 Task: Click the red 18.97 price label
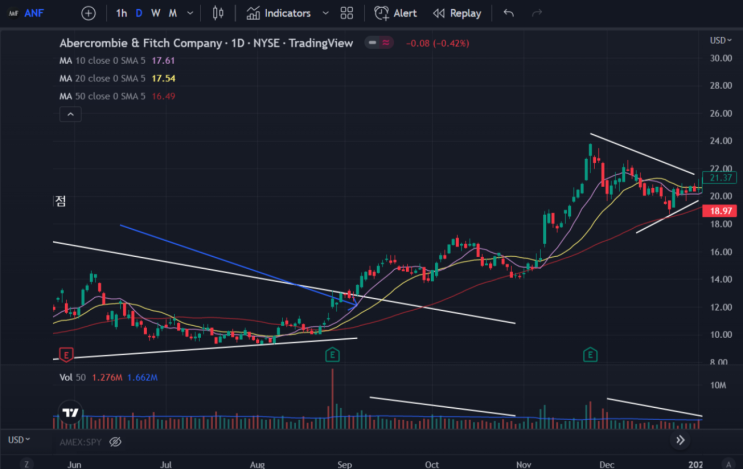click(719, 211)
